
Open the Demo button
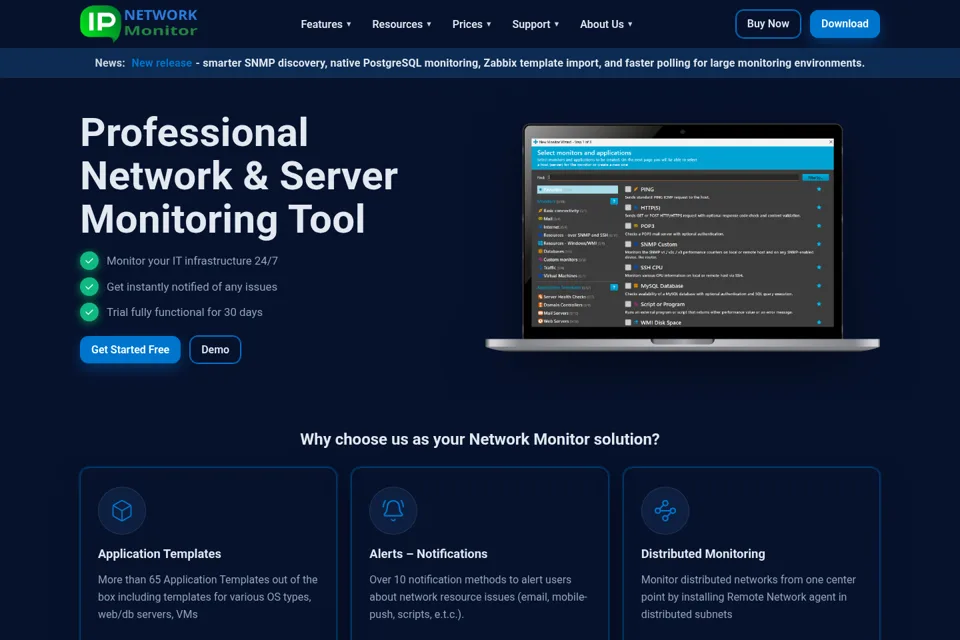215,350
